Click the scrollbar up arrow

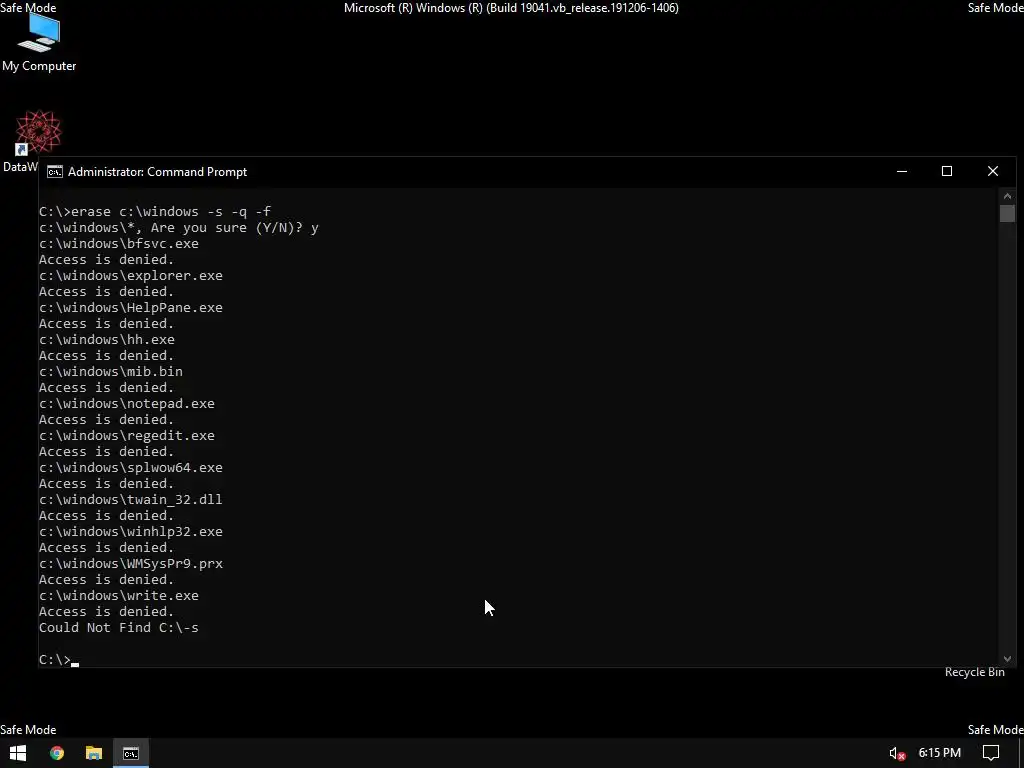pos(1007,196)
